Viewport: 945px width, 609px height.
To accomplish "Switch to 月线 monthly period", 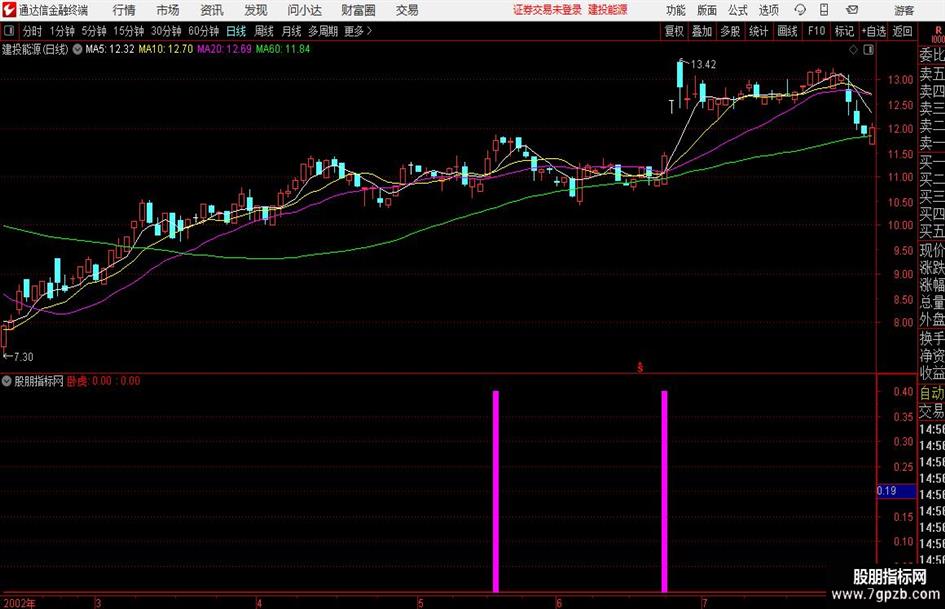I will (x=292, y=31).
